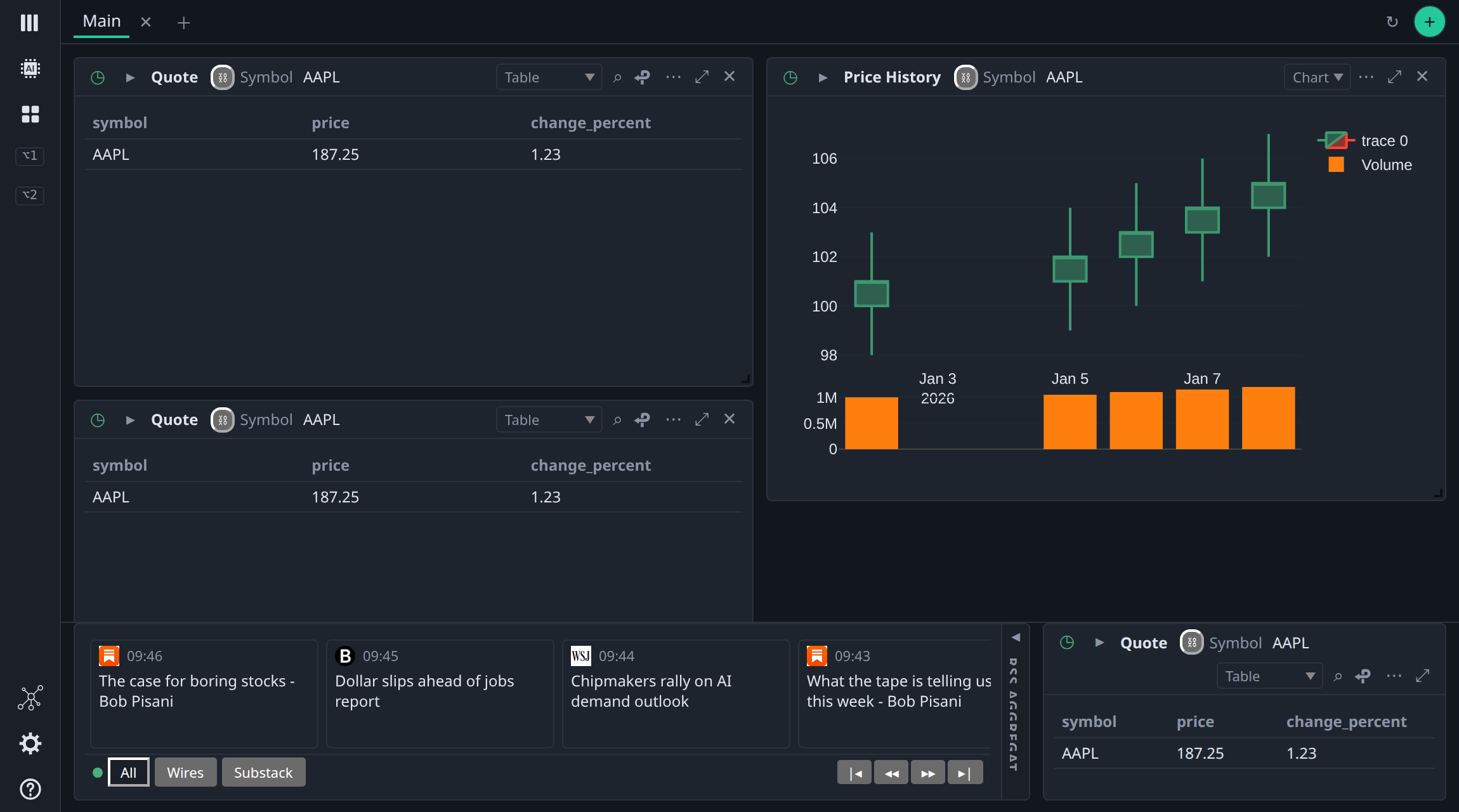1459x812 pixels.
Task: Open the node graph icon in sidebar
Action: coord(30,698)
